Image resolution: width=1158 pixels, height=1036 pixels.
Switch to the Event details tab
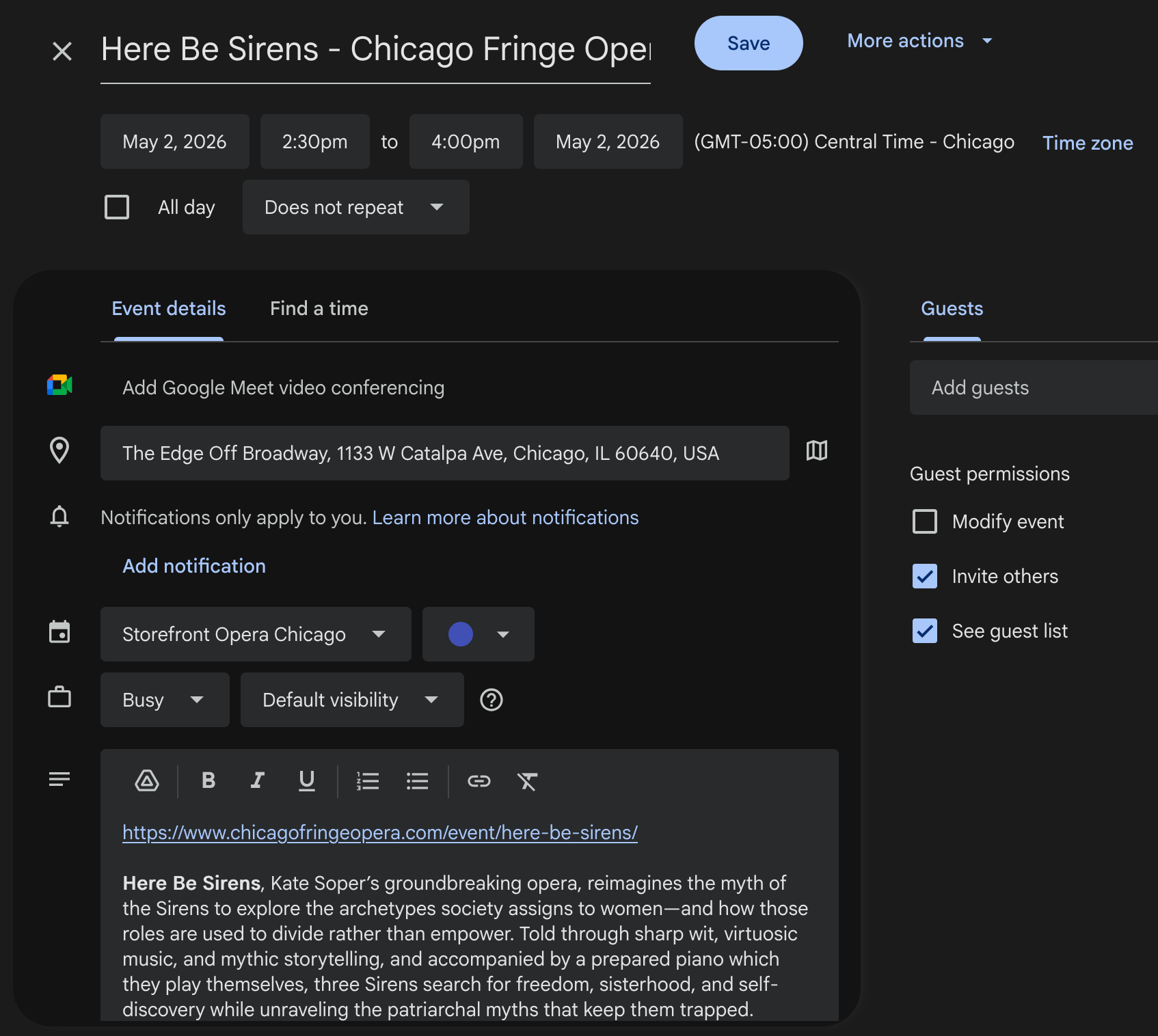pyautogui.click(x=169, y=309)
